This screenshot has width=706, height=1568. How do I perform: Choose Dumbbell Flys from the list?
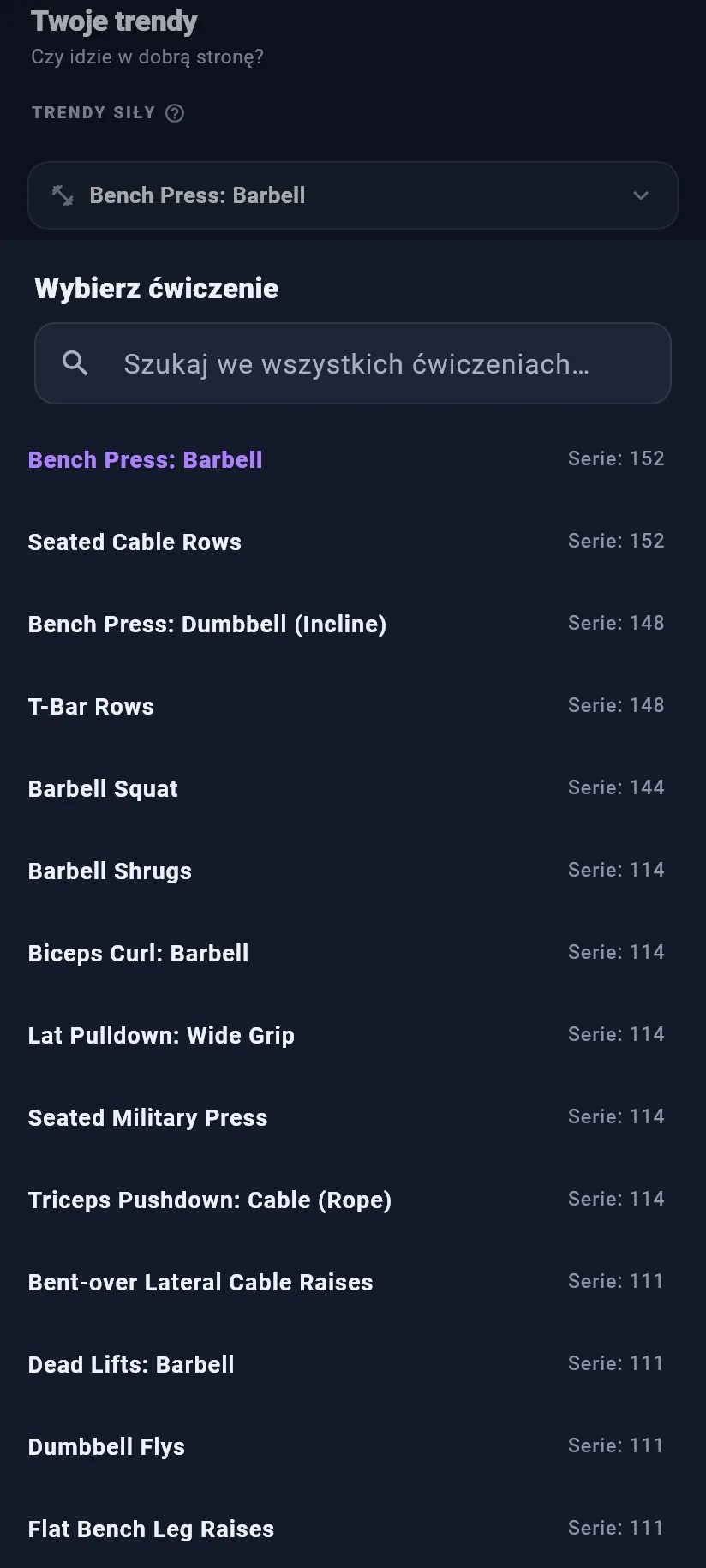(x=346, y=1446)
